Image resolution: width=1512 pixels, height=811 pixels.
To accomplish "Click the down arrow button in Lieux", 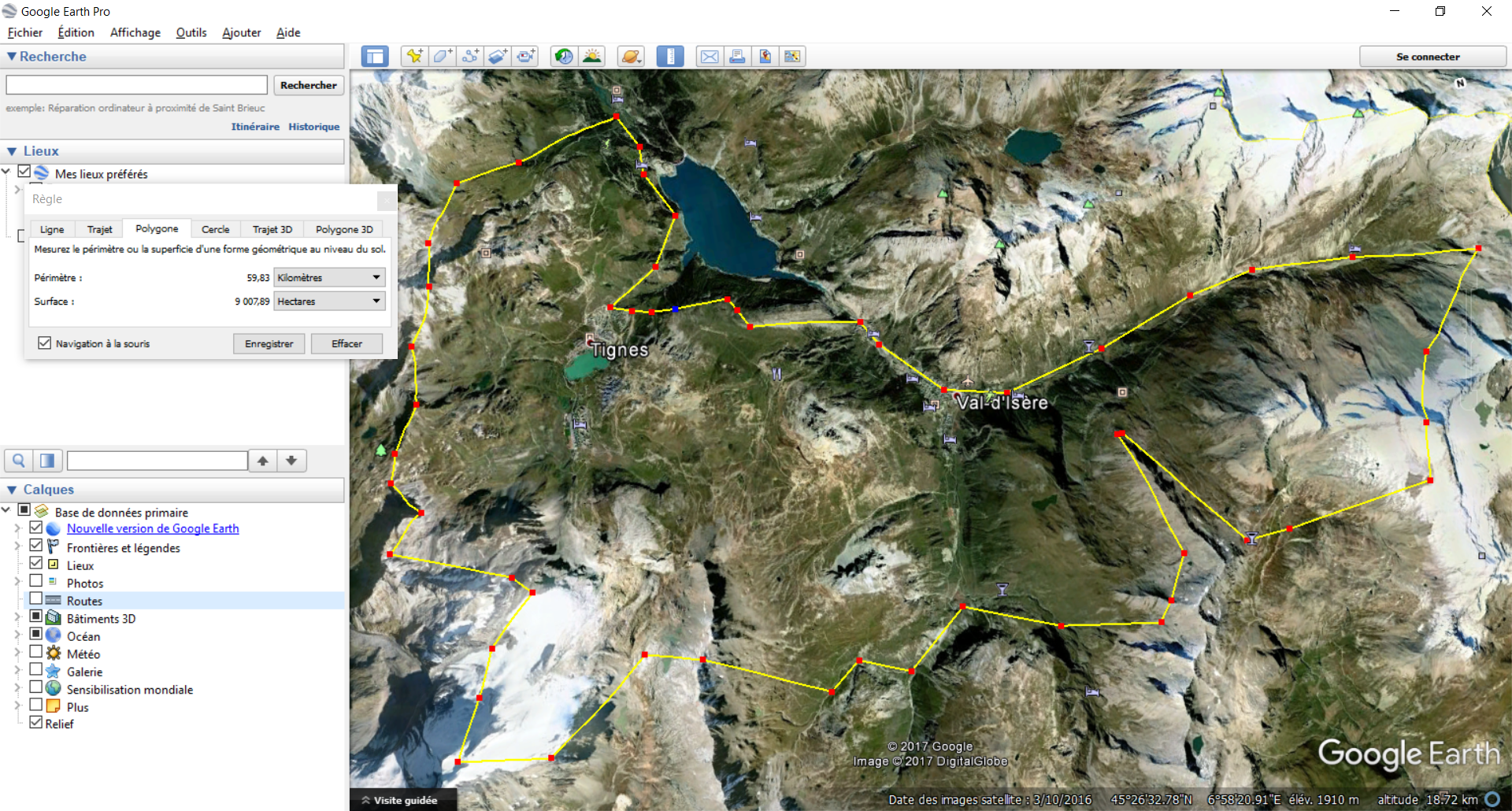I will coord(291,461).
